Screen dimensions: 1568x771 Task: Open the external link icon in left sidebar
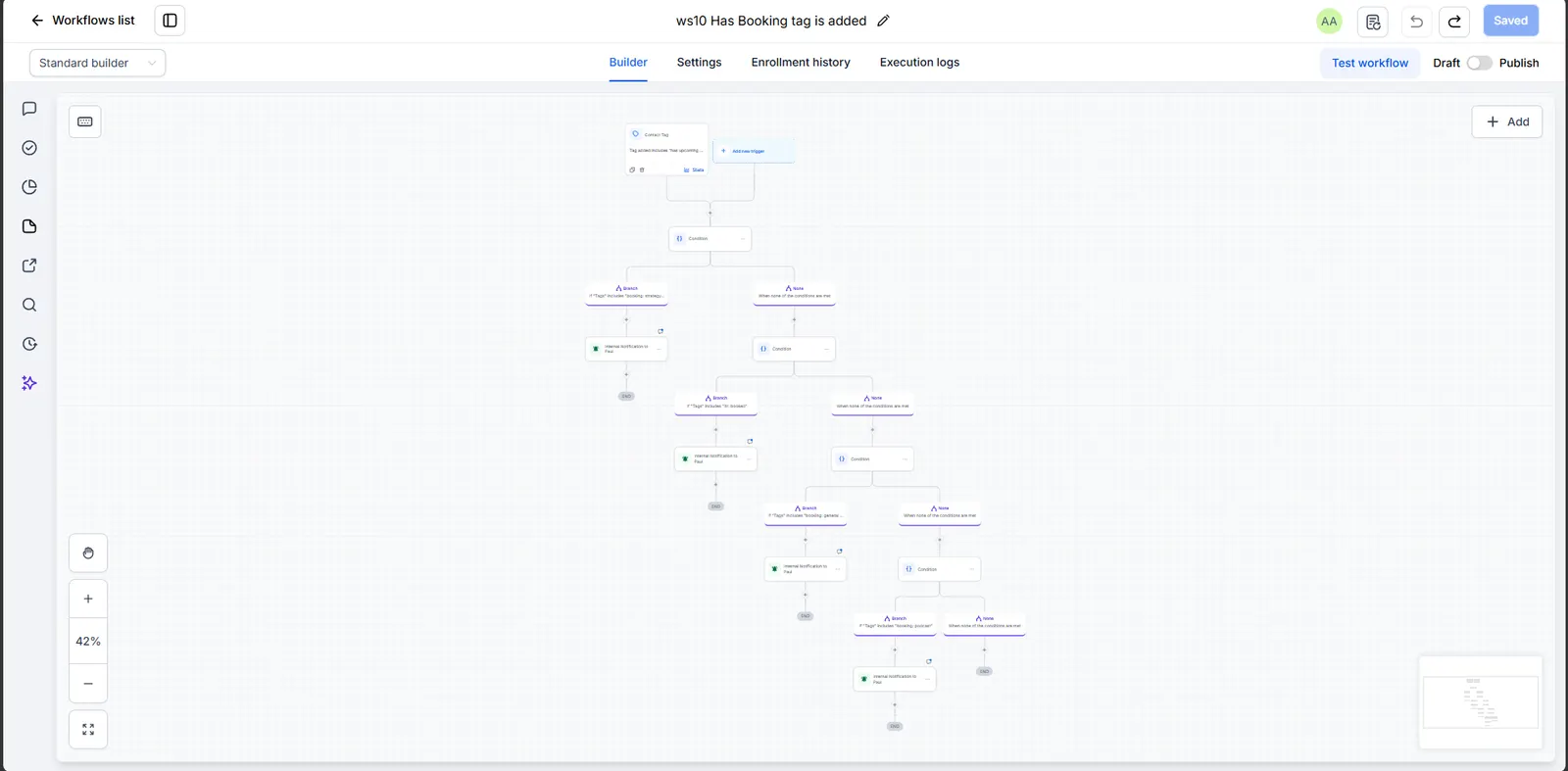point(29,265)
